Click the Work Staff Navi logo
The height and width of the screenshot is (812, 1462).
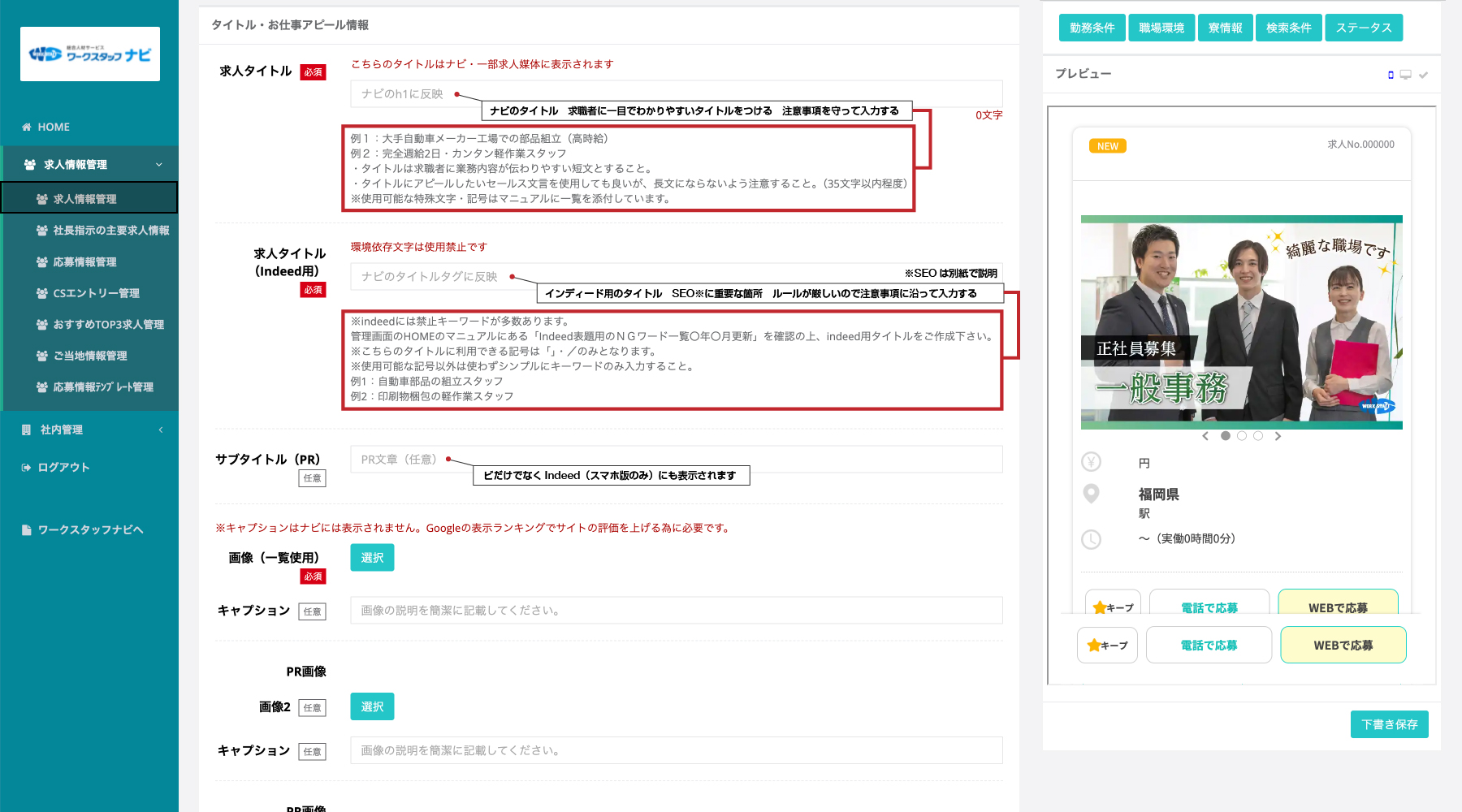pos(90,54)
